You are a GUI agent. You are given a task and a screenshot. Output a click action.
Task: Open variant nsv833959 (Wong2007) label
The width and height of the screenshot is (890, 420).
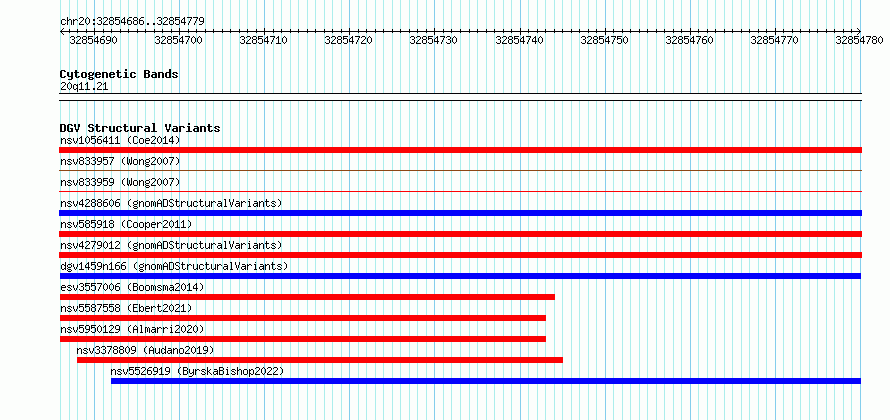click(120, 182)
